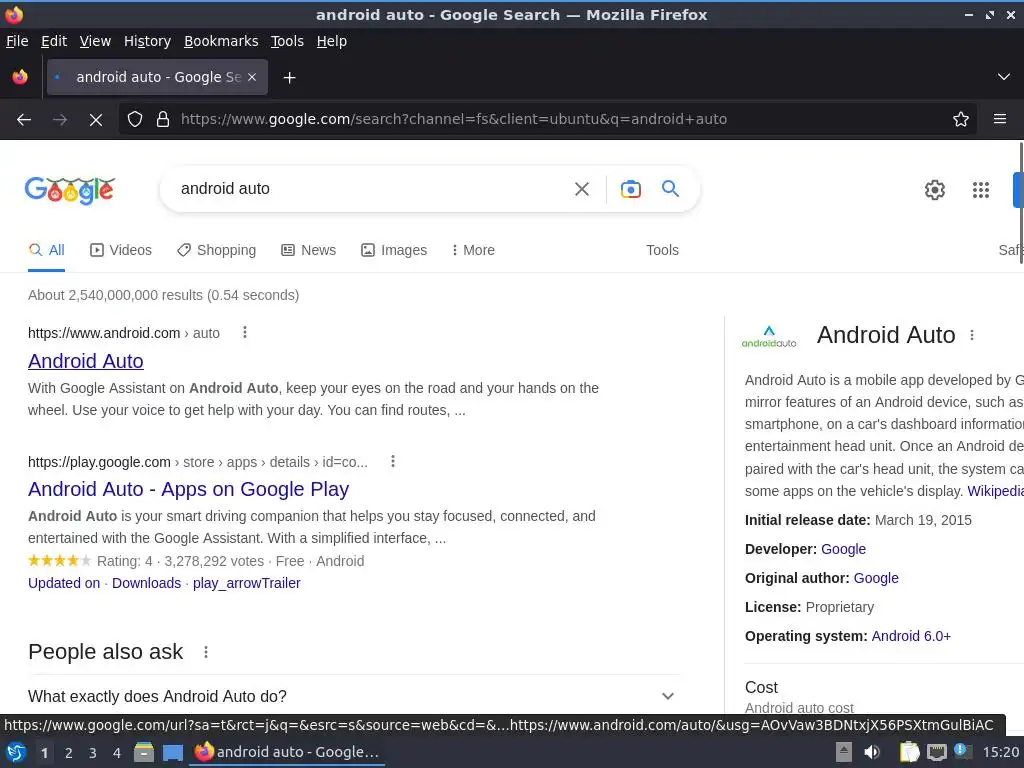Image resolution: width=1024 pixels, height=768 pixels.
Task: Open the Google apps grid icon
Action: pos(980,190)
